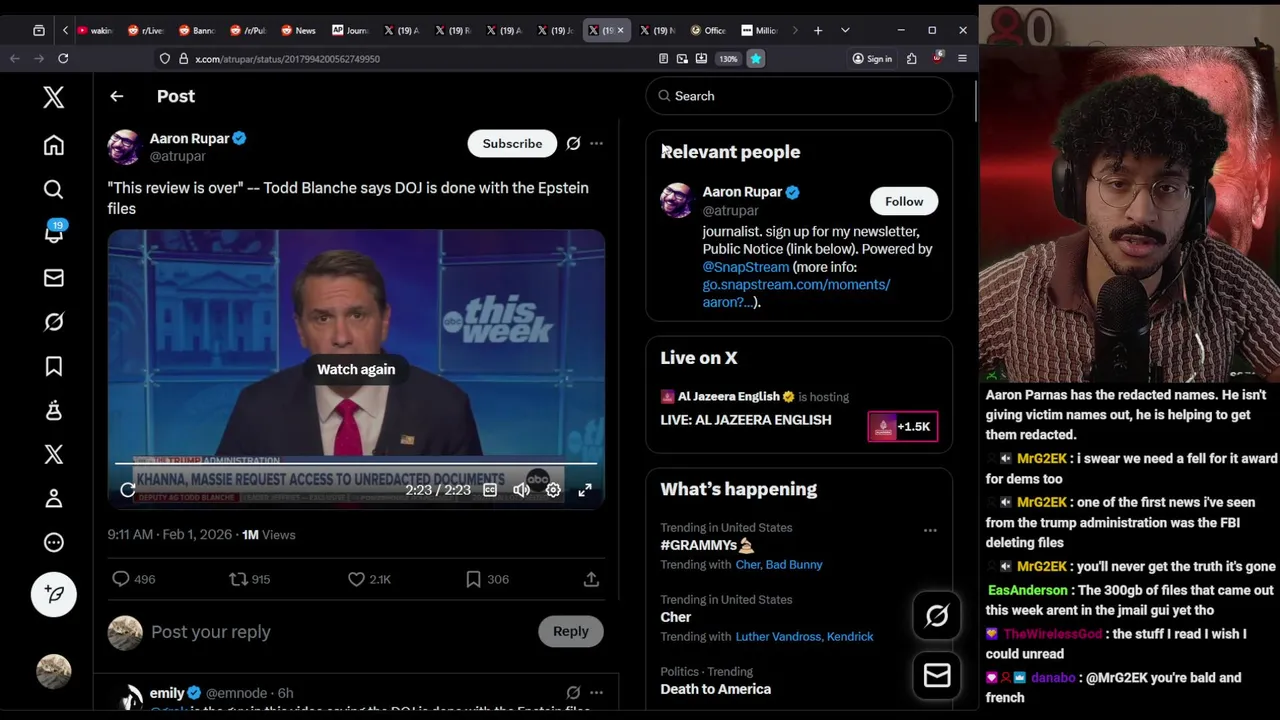1280x720 pixels.
Task: Repost the post with 915 reposts
Action: point(250,579)
